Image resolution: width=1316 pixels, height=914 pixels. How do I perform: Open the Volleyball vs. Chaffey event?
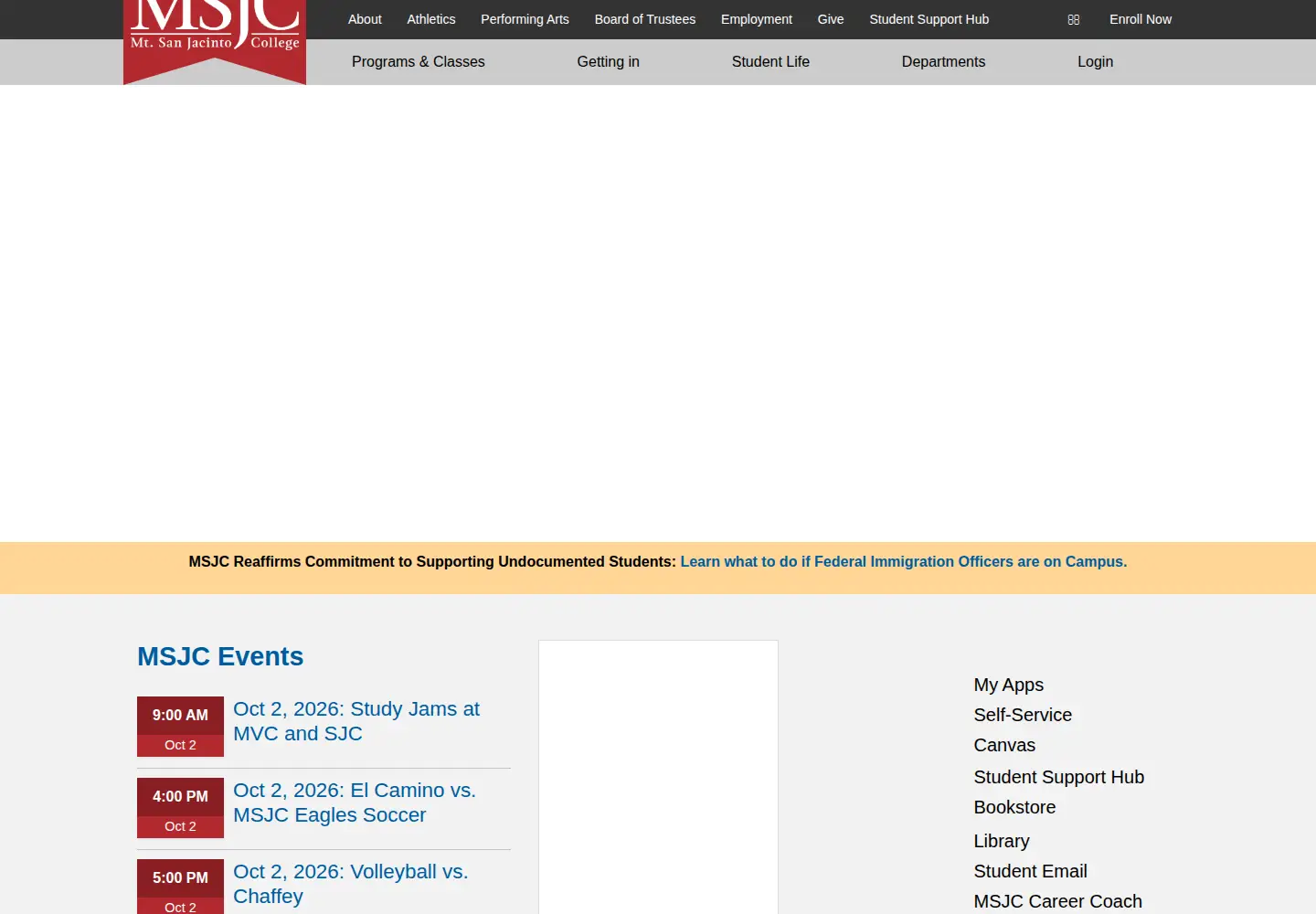tap(351, 884)
